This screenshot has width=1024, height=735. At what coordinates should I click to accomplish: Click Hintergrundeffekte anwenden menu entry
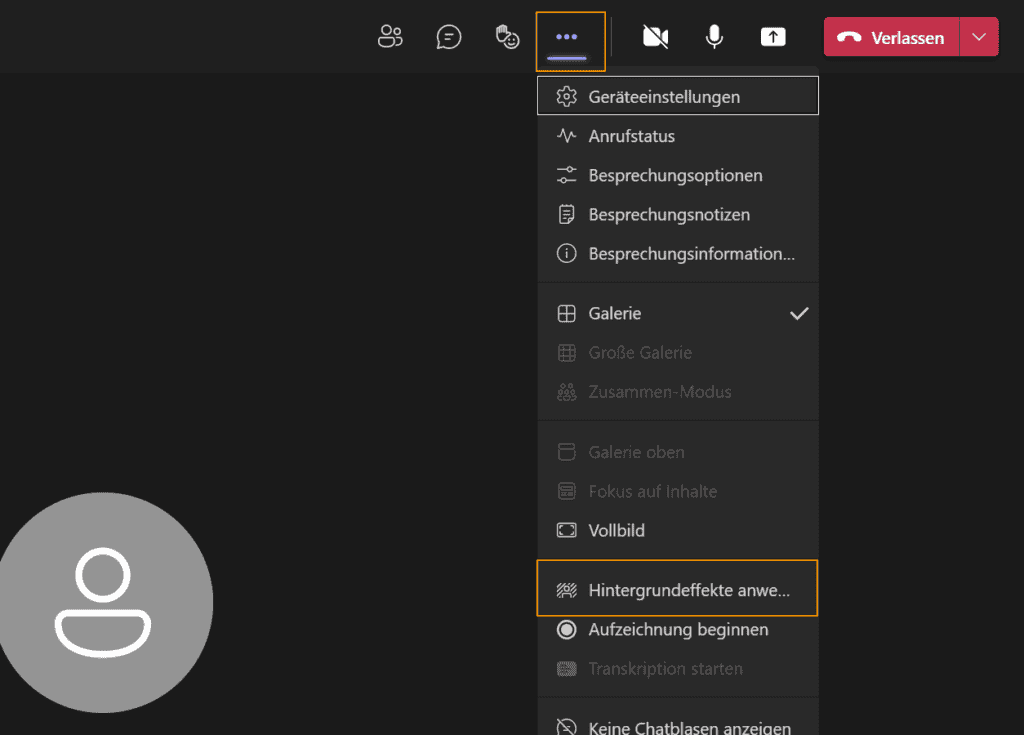(x=677, y=588)
